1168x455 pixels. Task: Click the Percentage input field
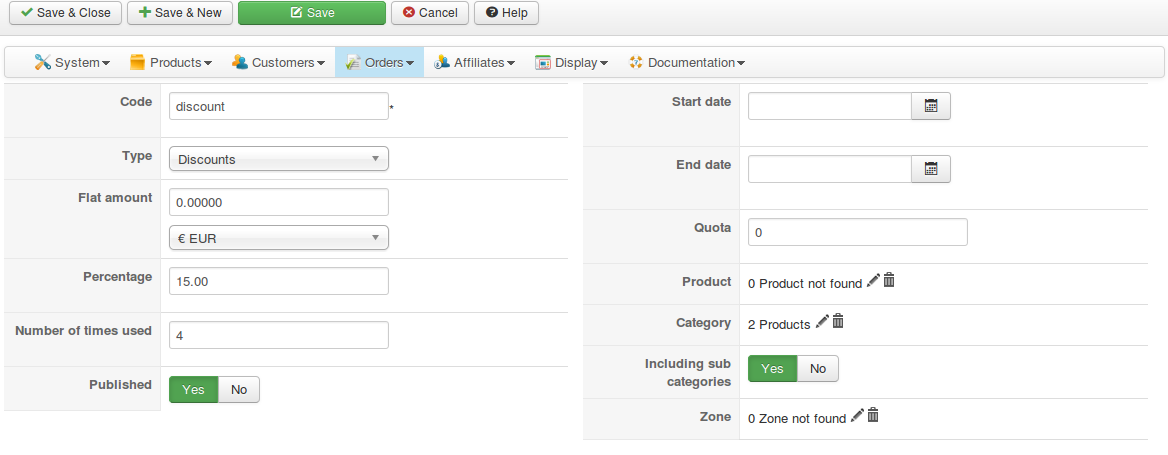click(278, 282)
